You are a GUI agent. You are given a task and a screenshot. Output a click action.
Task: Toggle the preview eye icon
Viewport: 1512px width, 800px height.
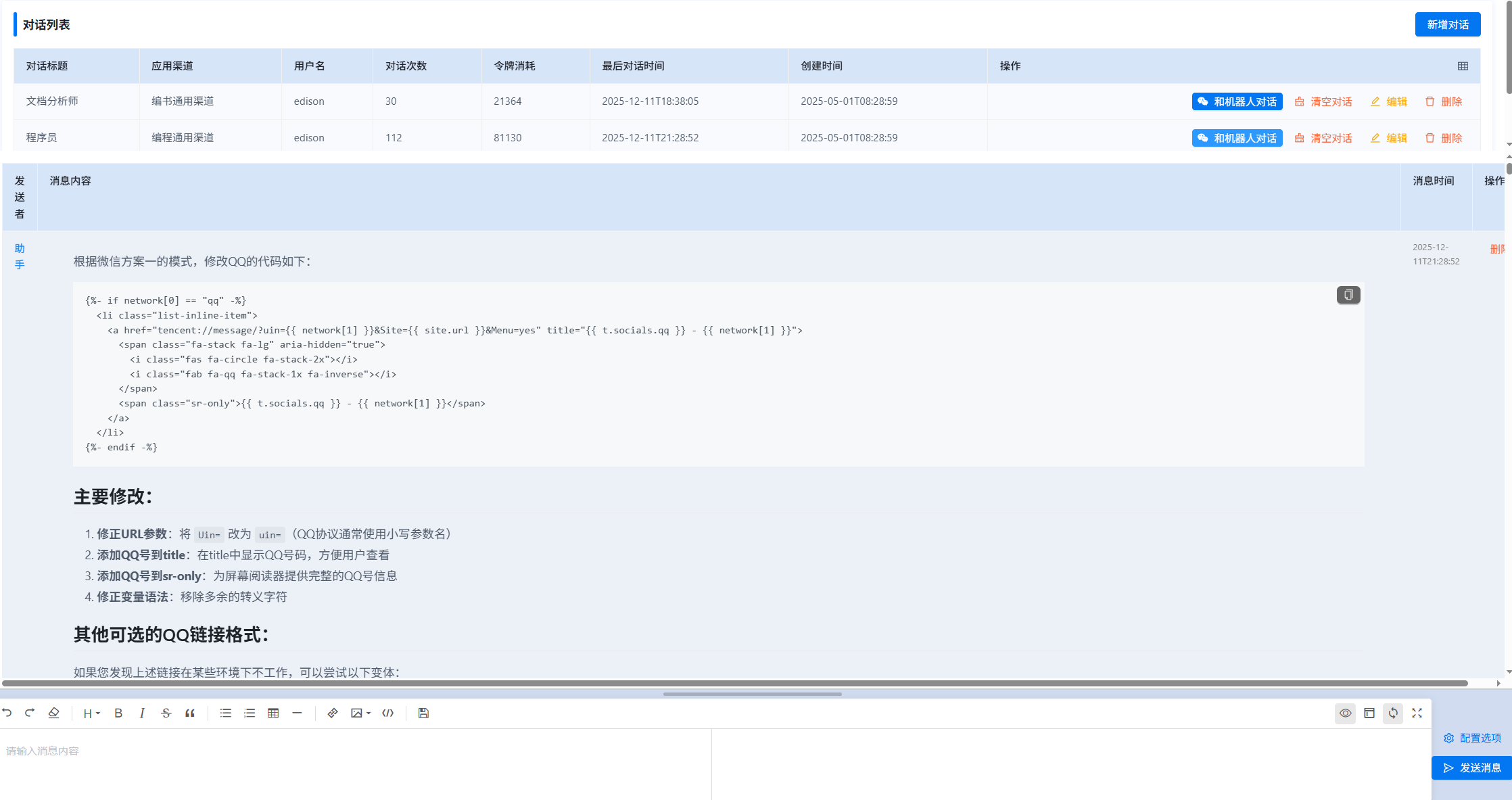coord(1345,713)
